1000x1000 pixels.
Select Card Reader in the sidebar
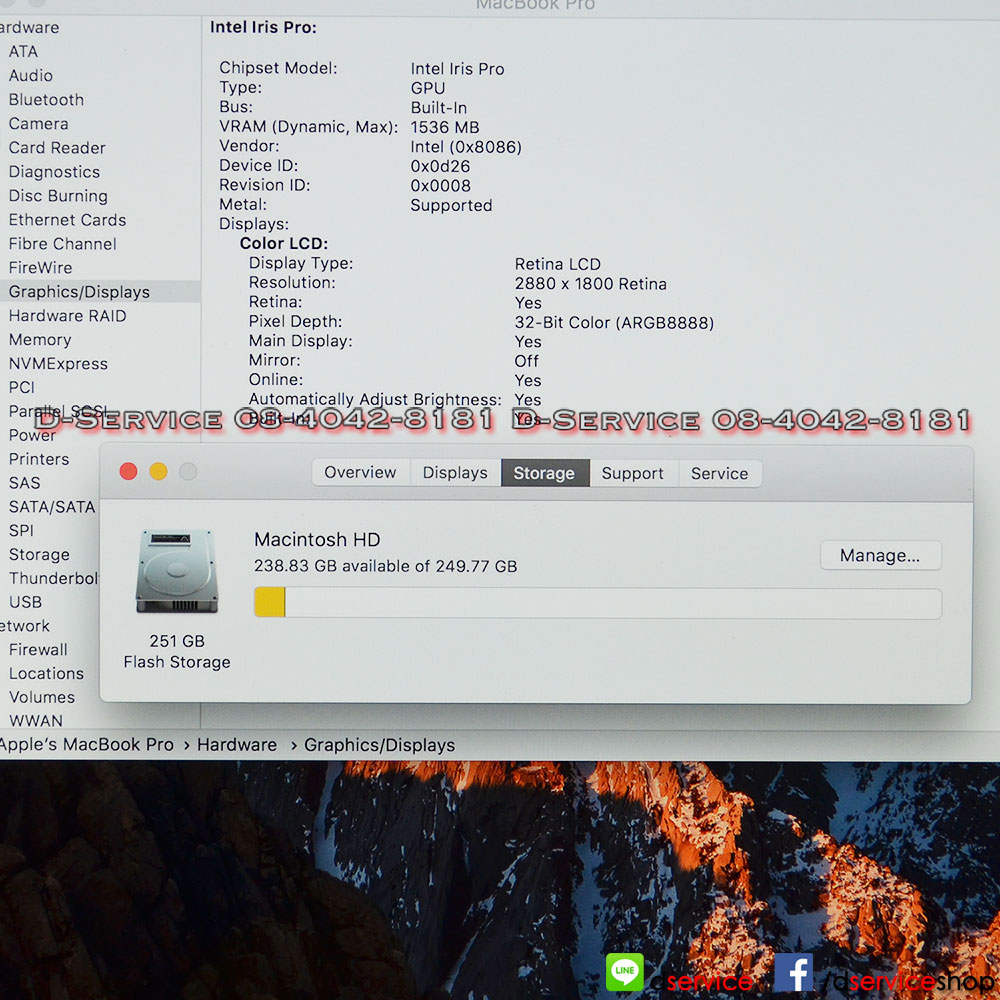[57, 148]
